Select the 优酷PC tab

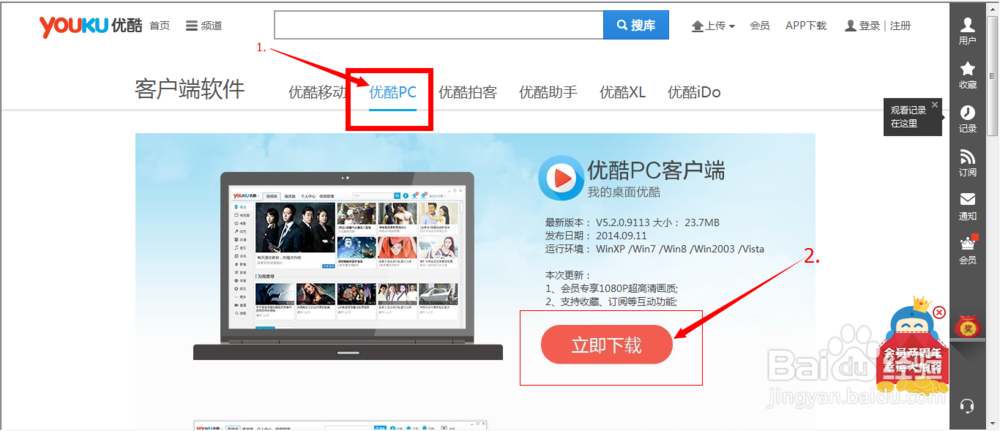pyautogui.click(x=393, y=92)
